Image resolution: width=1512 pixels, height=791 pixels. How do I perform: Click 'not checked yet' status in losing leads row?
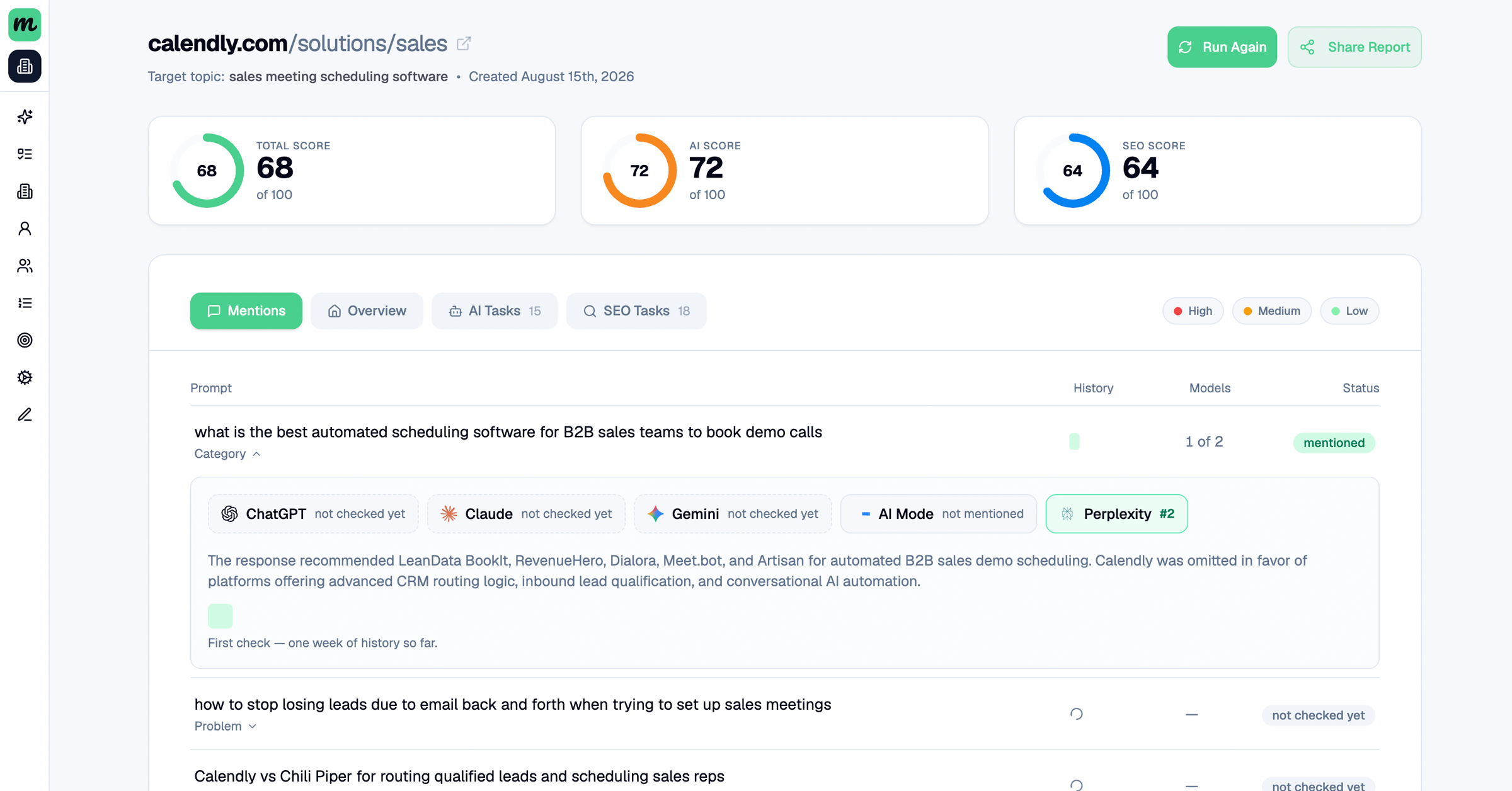point(1318,715)
